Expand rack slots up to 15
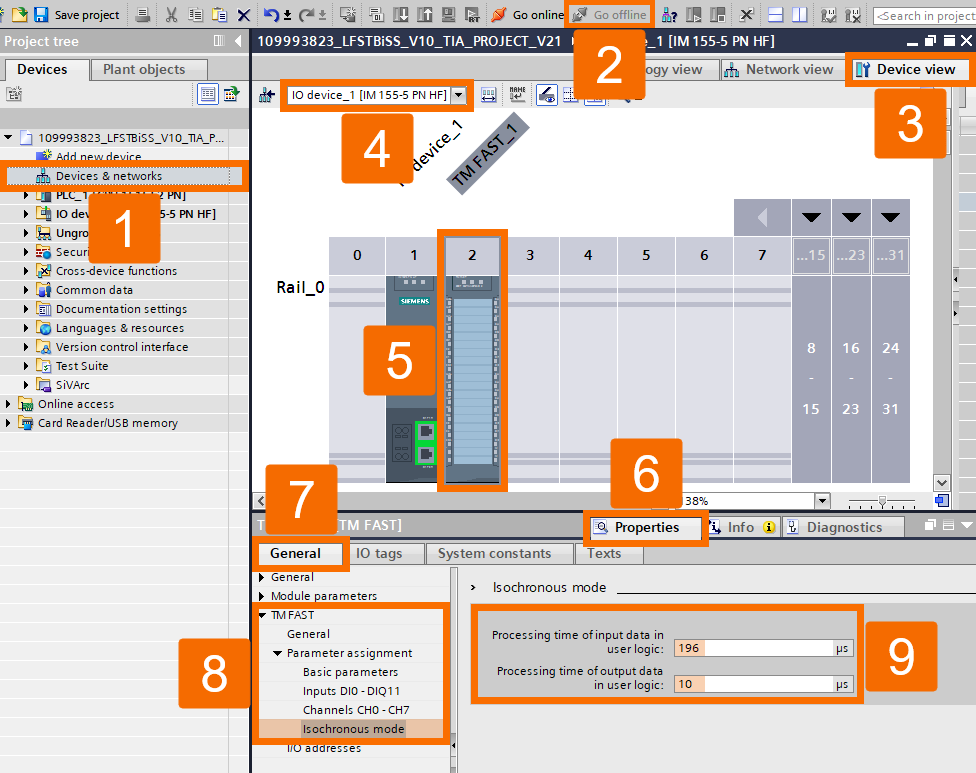Viewport: 976px width, 773px height. coord(811,218)
